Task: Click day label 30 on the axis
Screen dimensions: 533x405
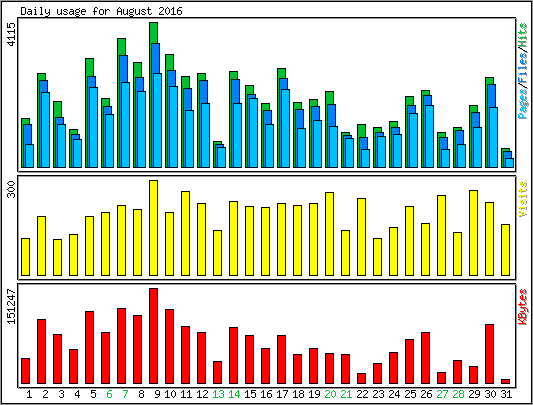Action: 490,394
